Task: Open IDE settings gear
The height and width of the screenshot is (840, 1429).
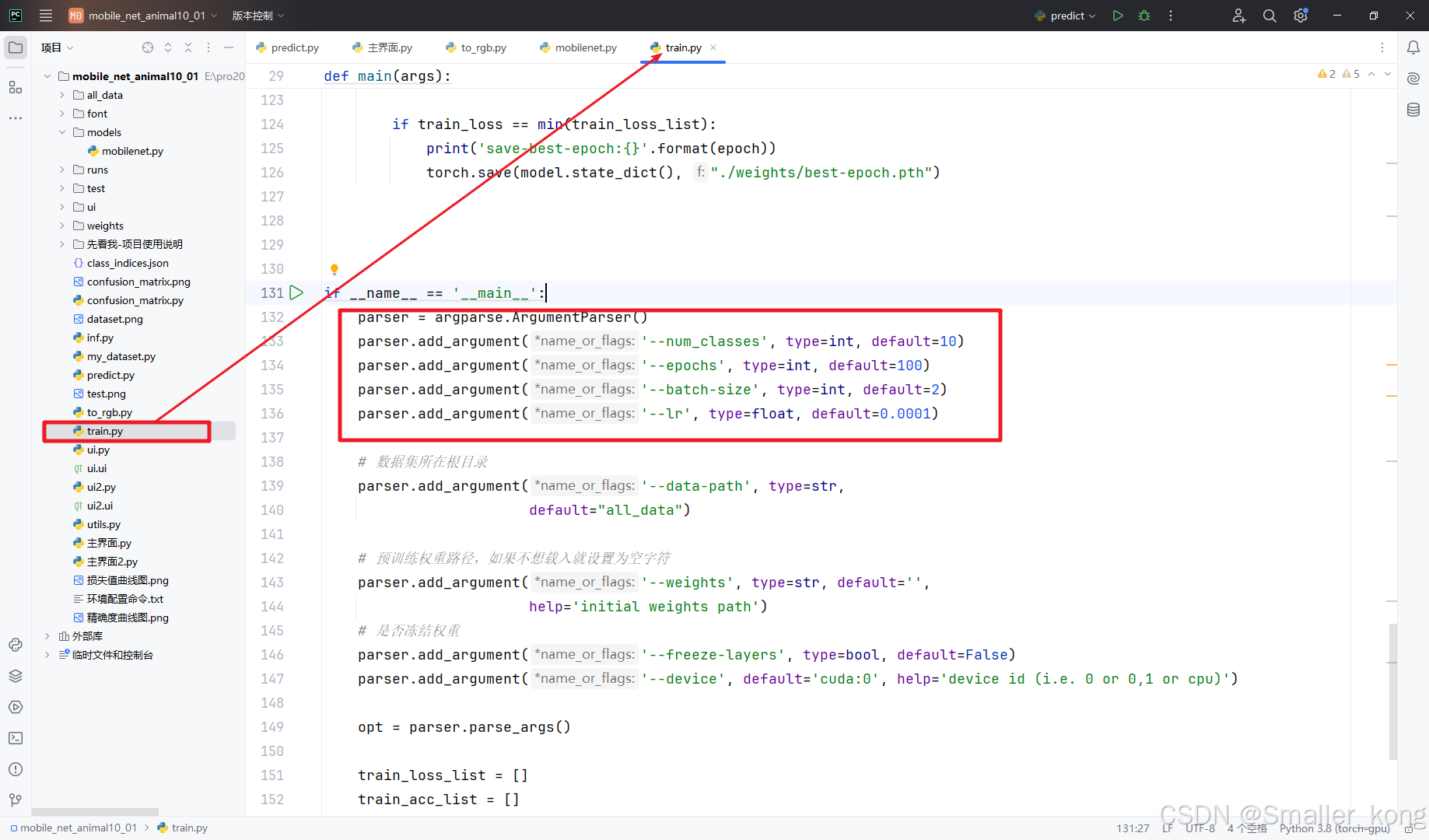Action: tap(1301, 16)
